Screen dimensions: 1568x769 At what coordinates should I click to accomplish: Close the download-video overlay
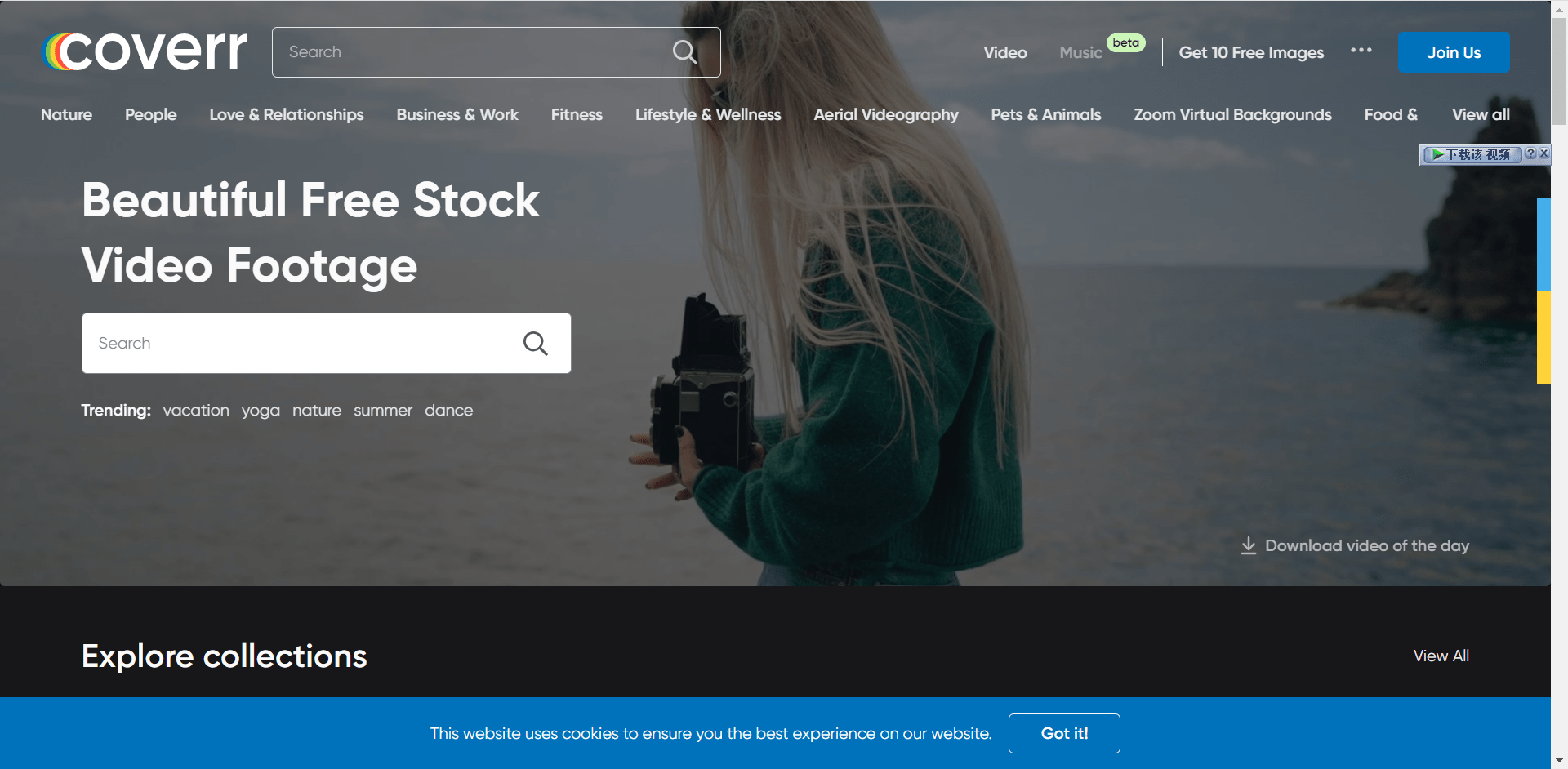(1543, 153)
